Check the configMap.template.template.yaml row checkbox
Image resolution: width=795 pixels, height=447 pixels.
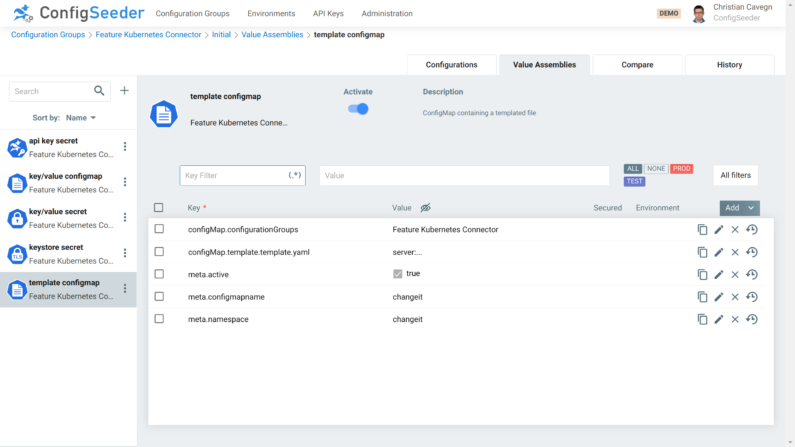tap(159, 251)
